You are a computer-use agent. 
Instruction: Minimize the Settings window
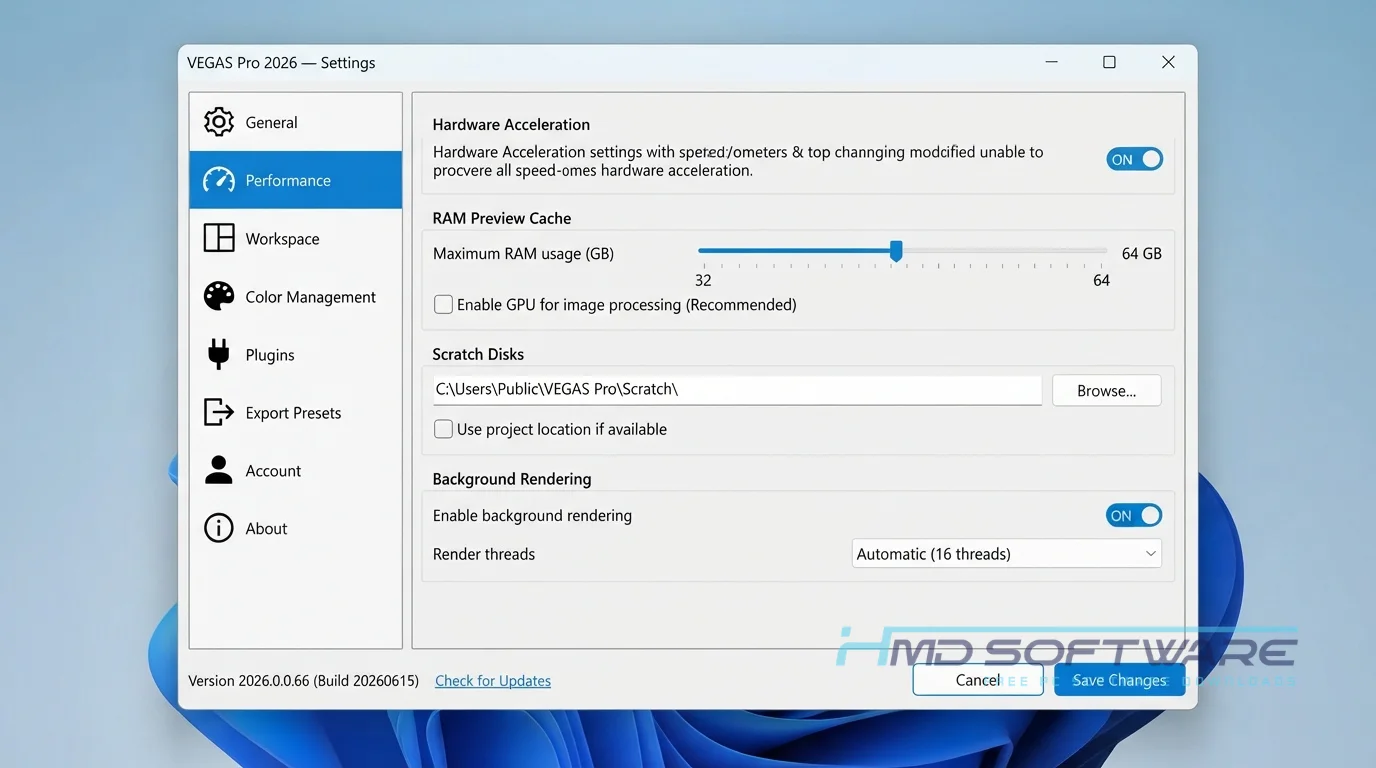pos(1051,62)
